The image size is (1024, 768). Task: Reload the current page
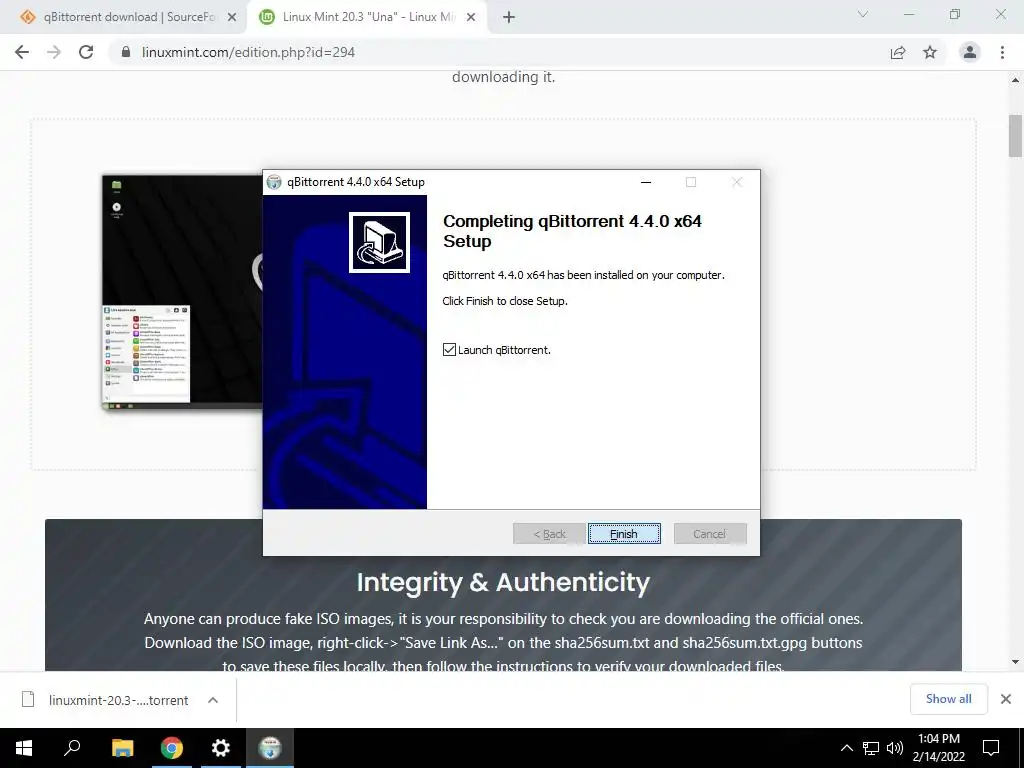[86, 52]
